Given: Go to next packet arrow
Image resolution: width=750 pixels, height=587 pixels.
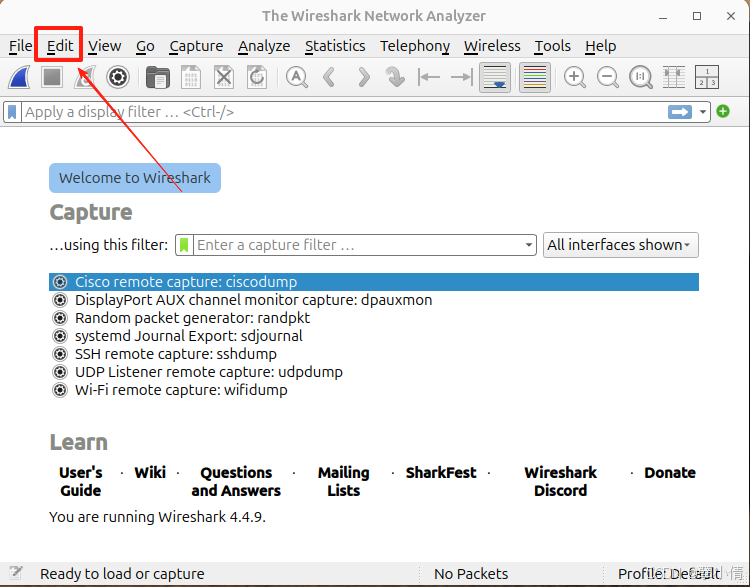Looking at the screenshot, I should tap(364, 77).
